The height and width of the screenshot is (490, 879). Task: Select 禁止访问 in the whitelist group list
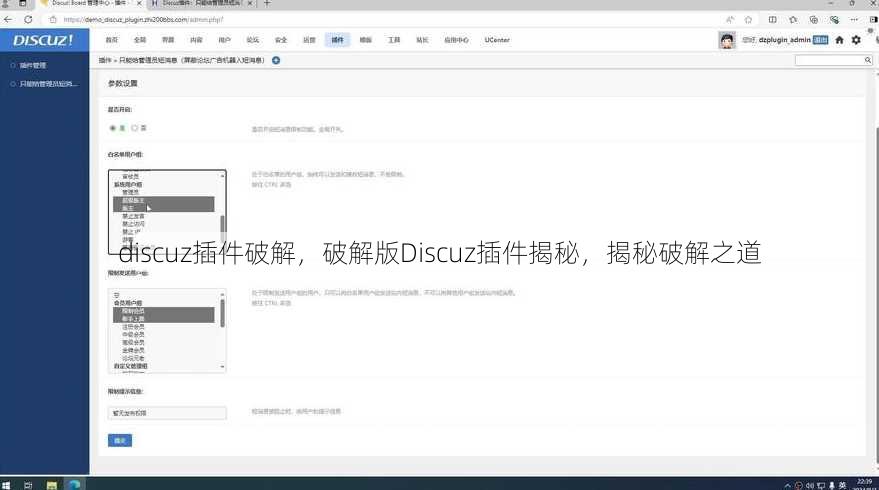(133, 224)
